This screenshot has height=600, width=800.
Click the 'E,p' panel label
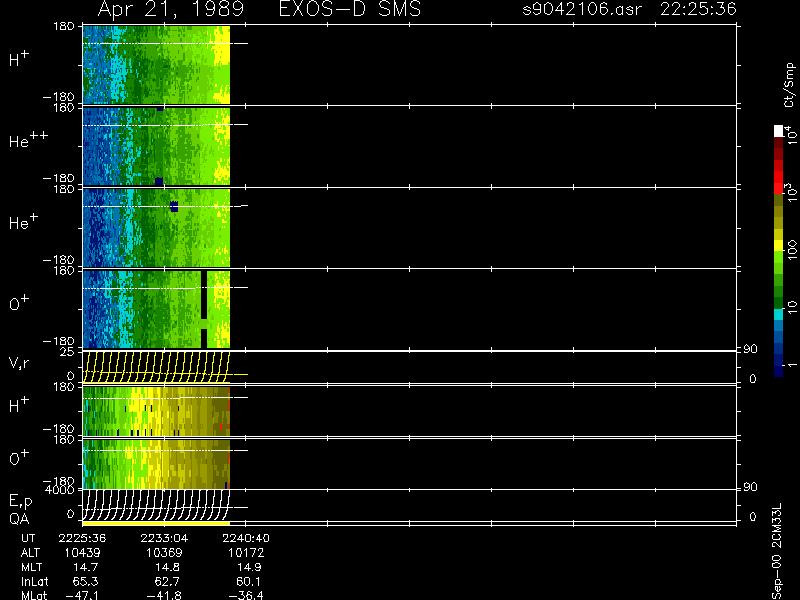[x=20, y=502]
